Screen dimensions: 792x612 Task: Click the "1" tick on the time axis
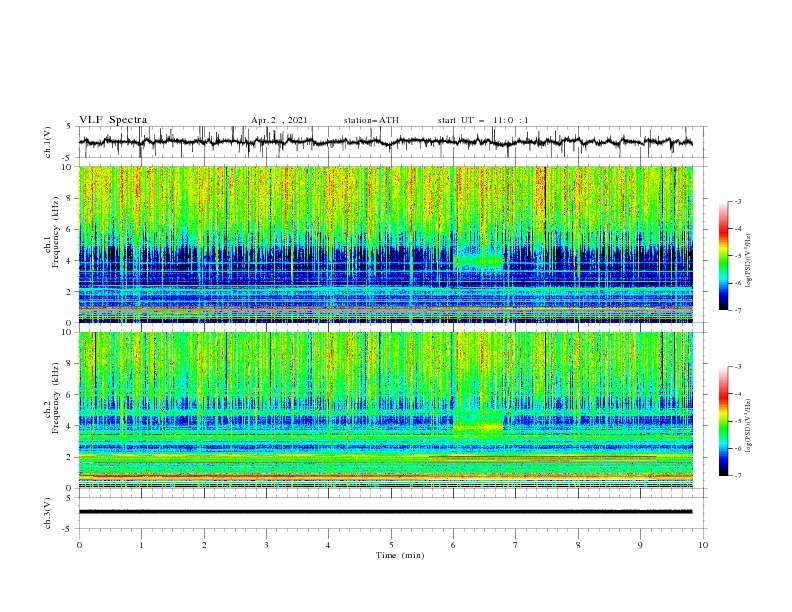pyautogui.click(x=141, y=545)
